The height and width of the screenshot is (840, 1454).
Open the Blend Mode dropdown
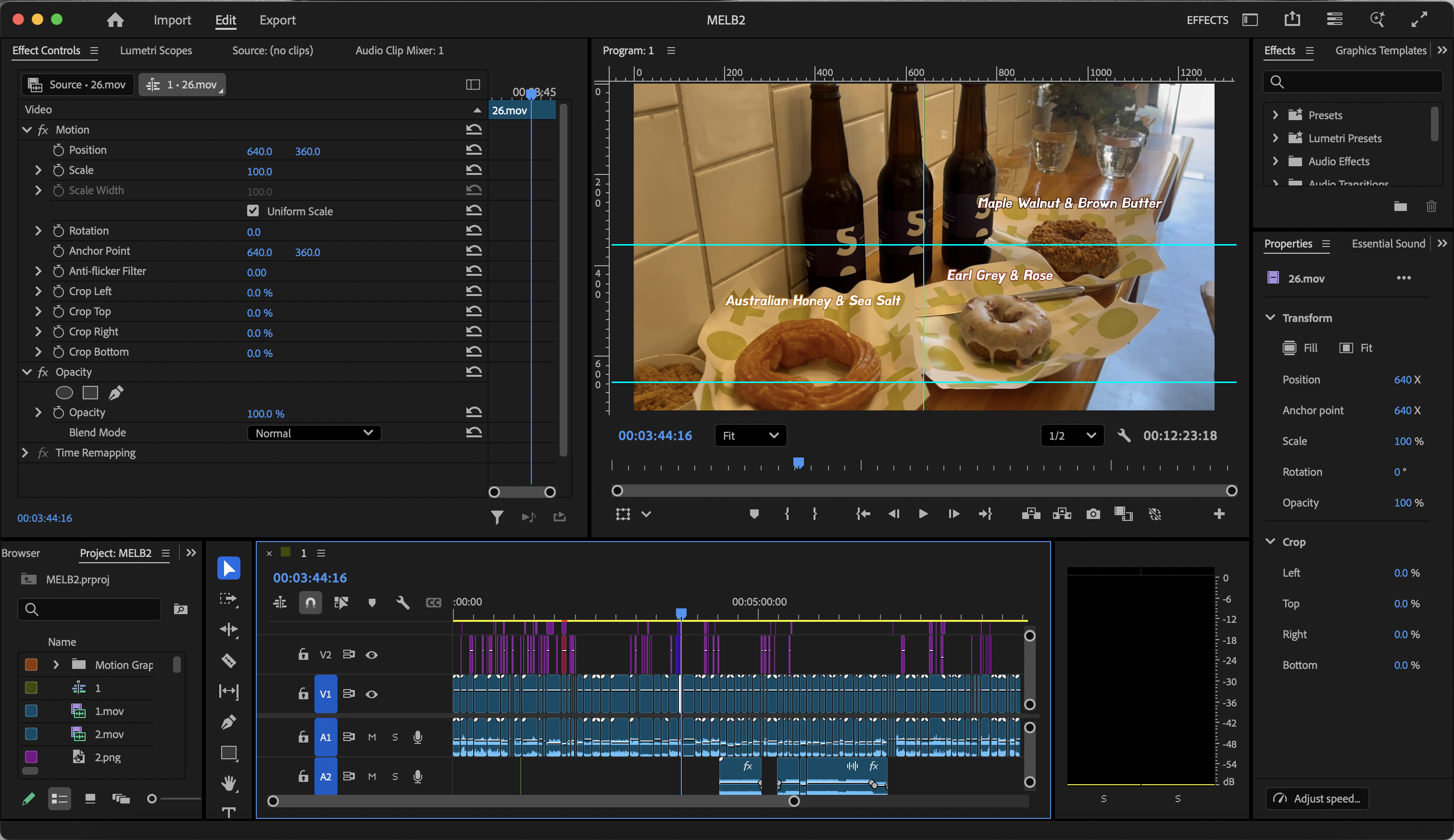pos(314,433)
